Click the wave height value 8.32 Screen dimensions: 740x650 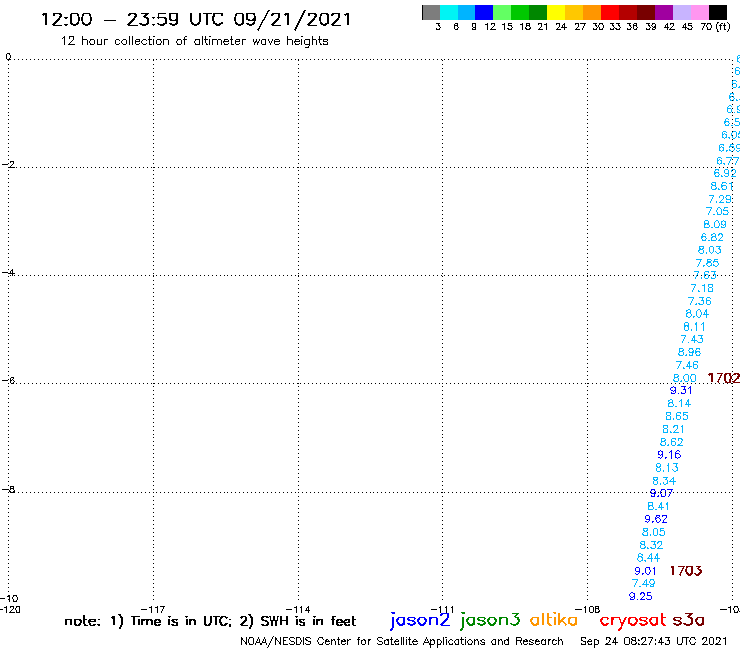tap(651, 545)
